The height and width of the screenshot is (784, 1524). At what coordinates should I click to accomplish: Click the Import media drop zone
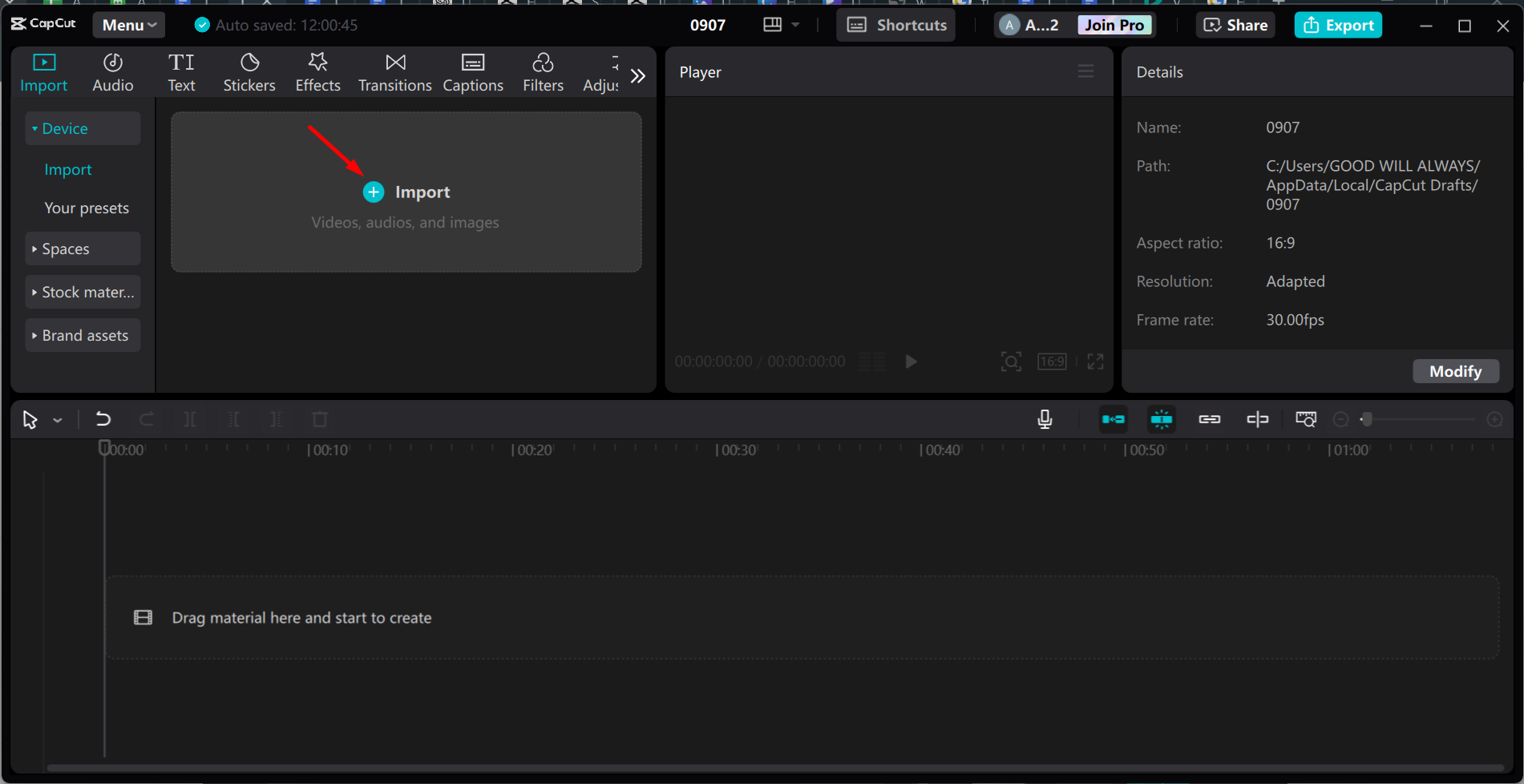[x=406, y=192]
